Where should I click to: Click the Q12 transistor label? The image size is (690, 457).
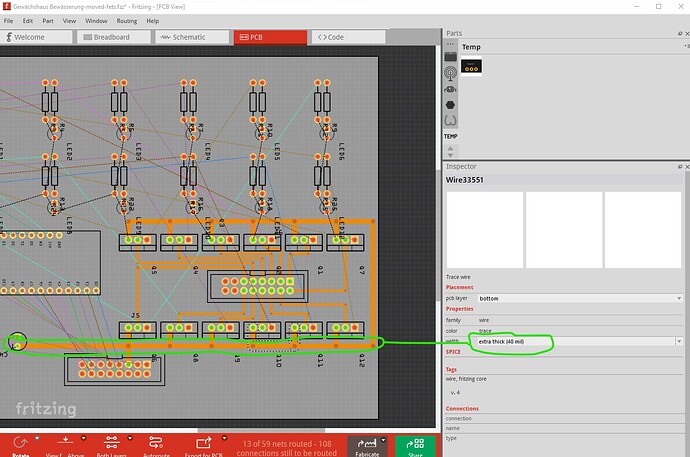pos(362,360)
